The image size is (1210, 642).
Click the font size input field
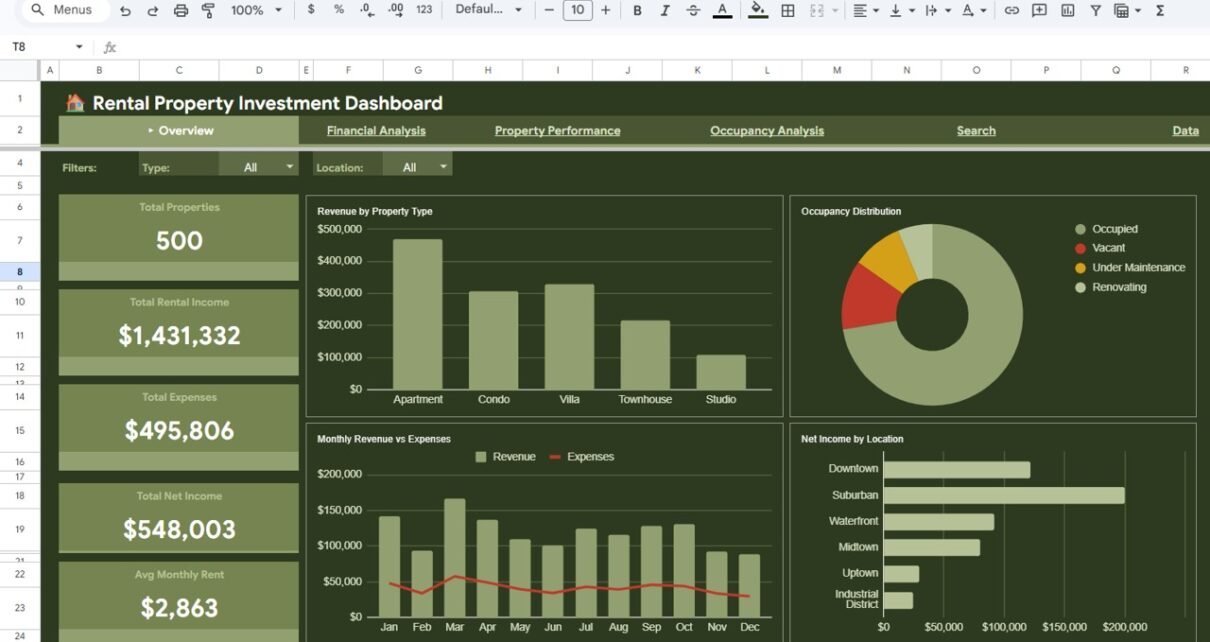[577, 10]
